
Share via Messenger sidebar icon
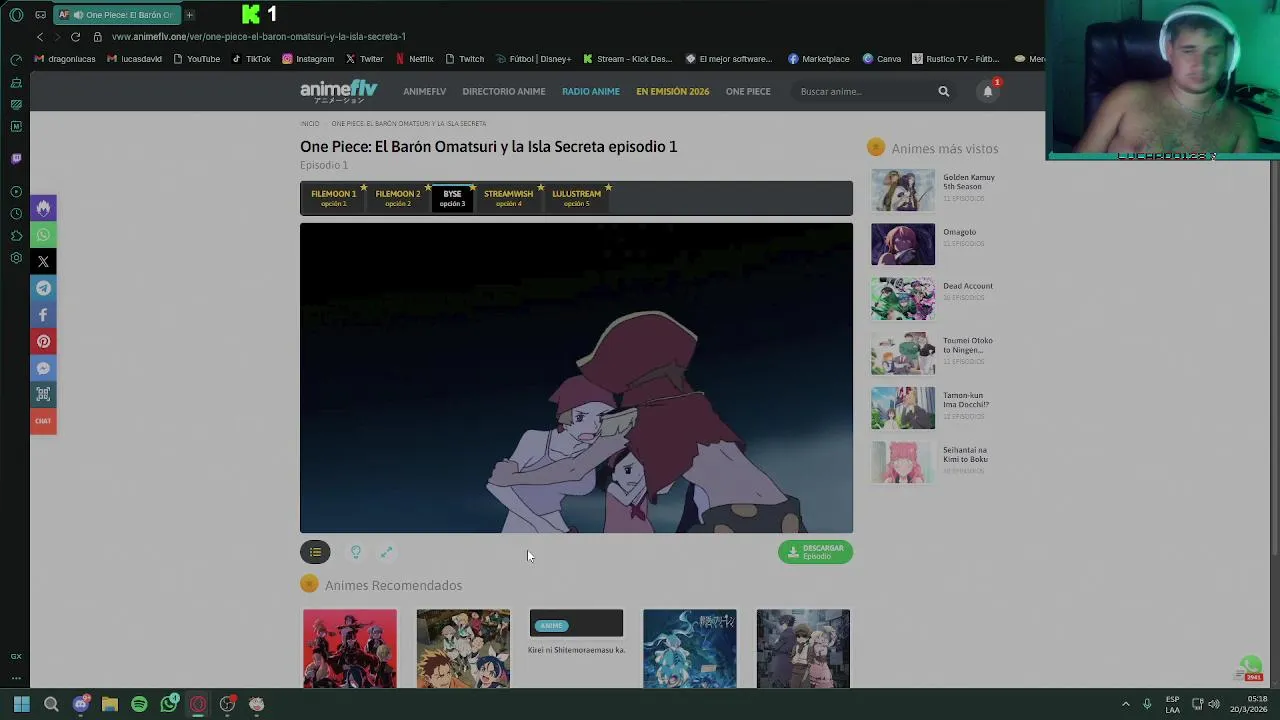pyautogui.click(x=43, y=368)
